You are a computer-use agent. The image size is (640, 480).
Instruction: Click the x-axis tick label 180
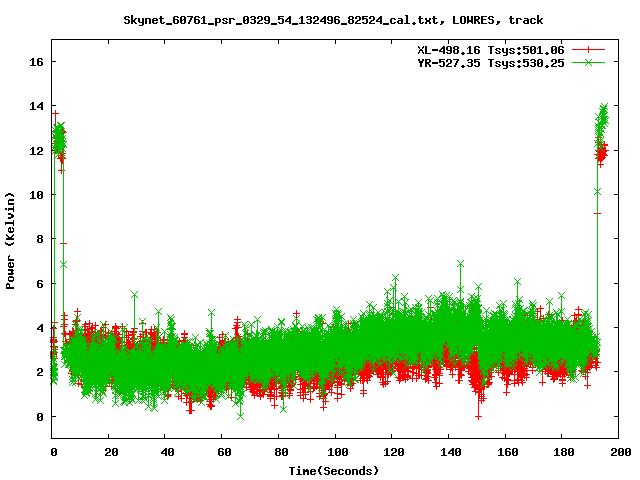tap(564, 452)
